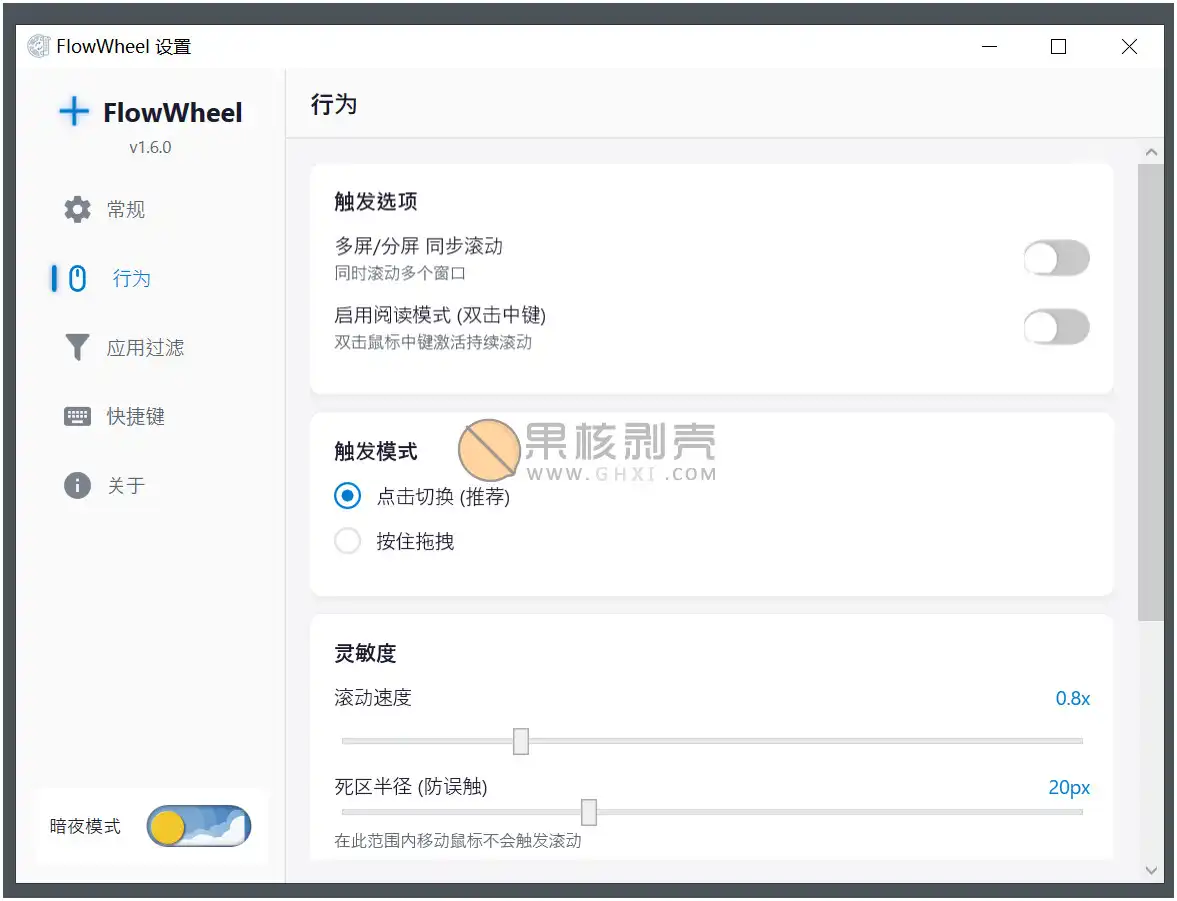Open settings via the 常规 gear icon

(77, 209)
